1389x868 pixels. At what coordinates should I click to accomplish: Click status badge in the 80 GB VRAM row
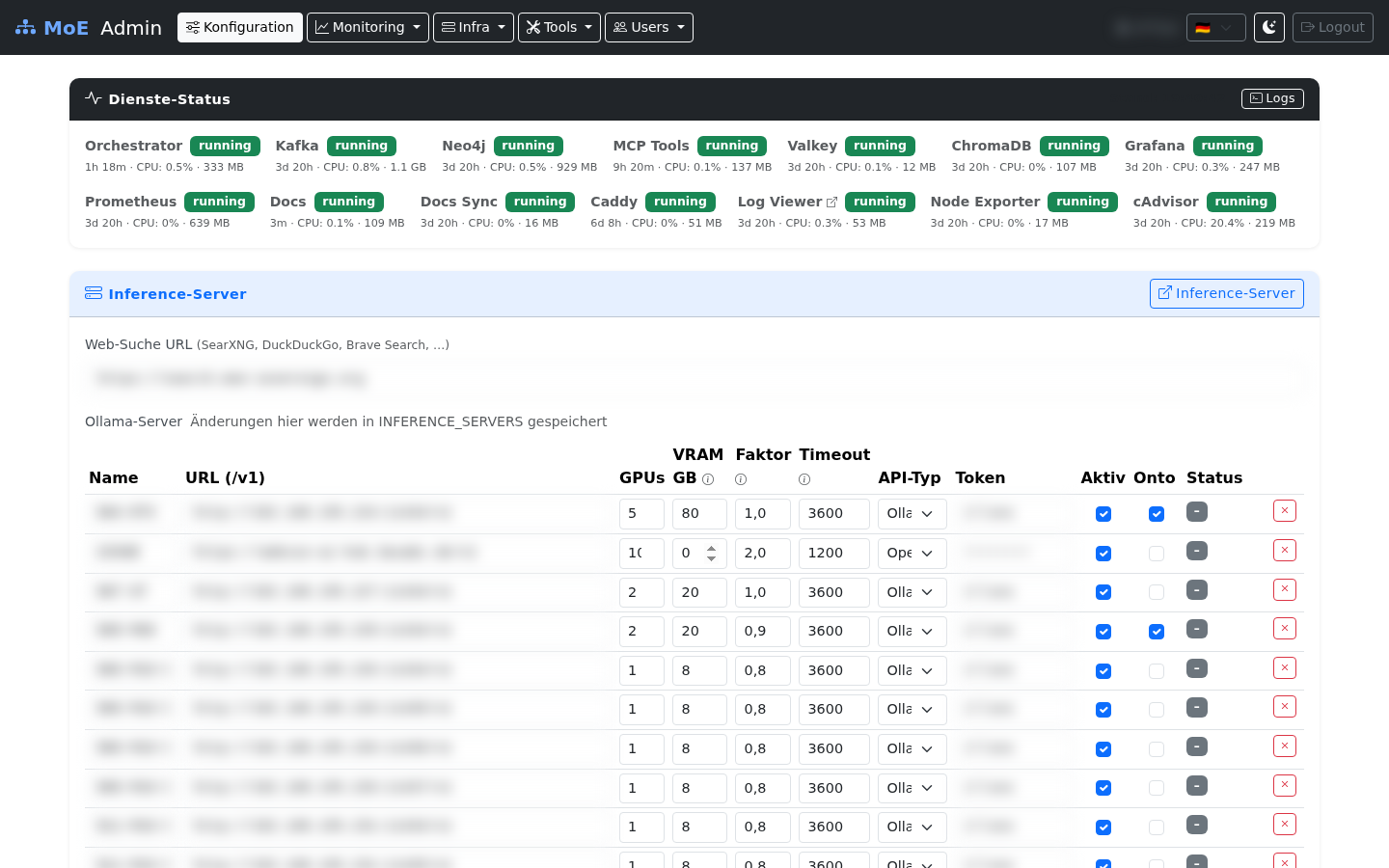pos(1197,511)
